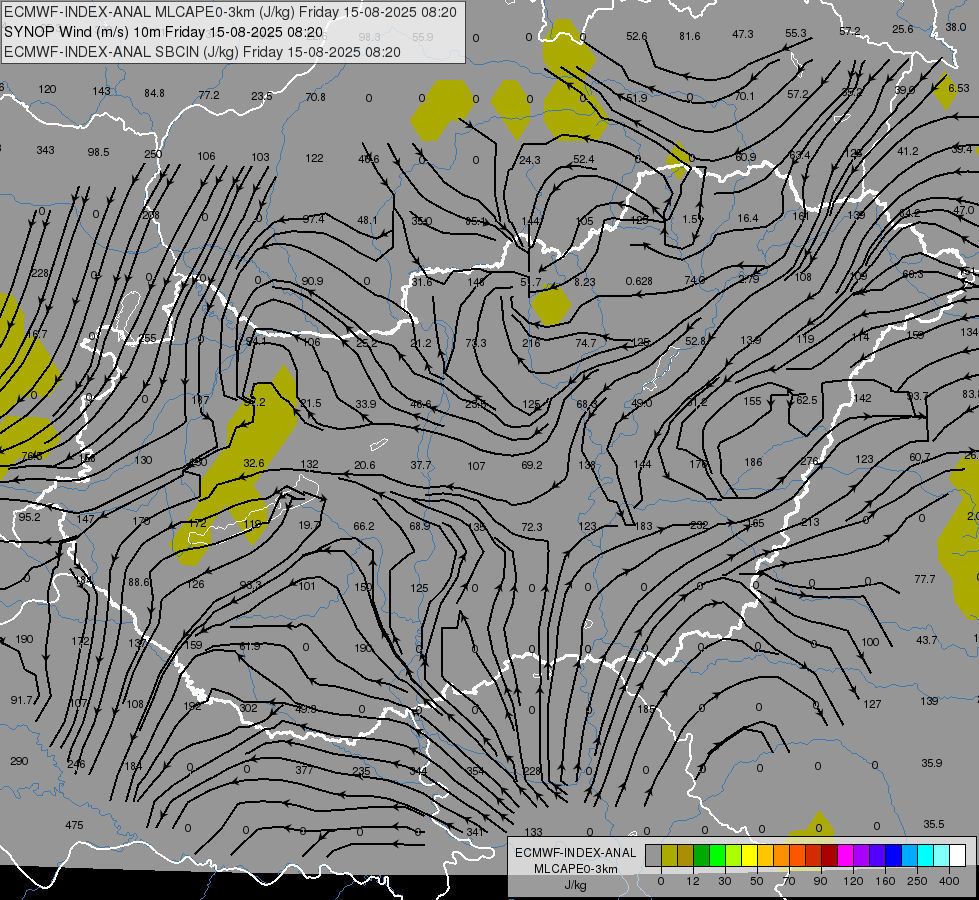979x900 pixels.
Task: Click the map value '77.2'
Action: (x=209, y=95)
